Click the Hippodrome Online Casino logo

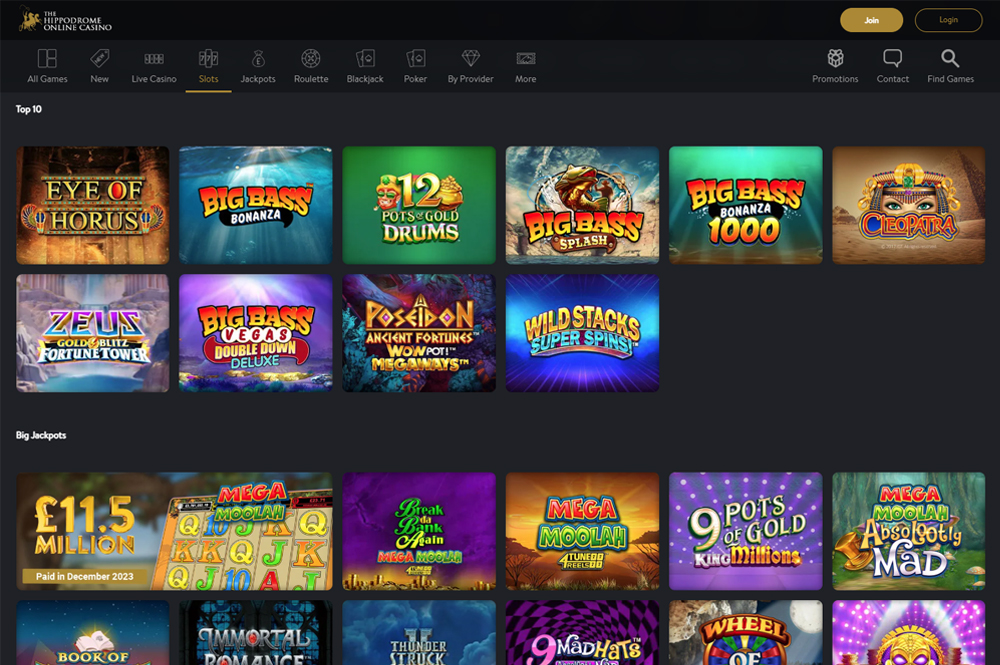coord(65,20)
